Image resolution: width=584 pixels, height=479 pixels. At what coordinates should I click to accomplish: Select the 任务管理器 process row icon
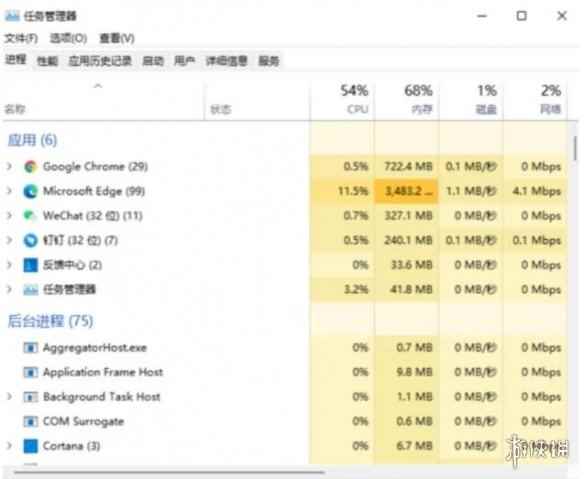(x=31, y=289)
